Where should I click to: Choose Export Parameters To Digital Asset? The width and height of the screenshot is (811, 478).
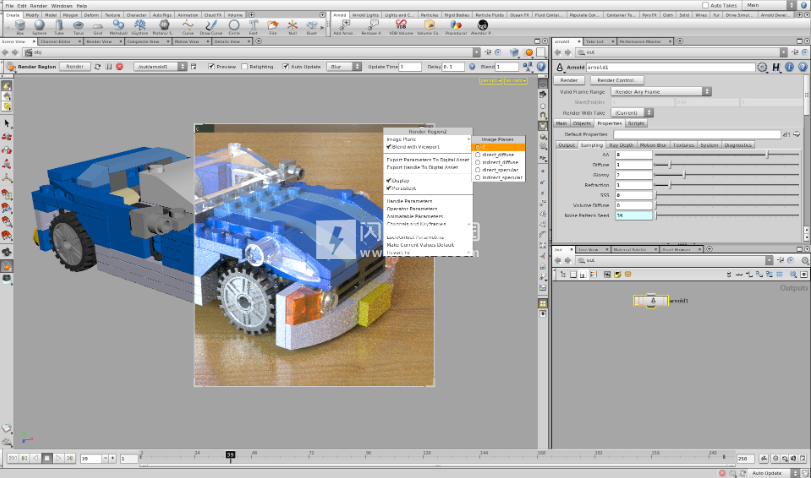427,160
